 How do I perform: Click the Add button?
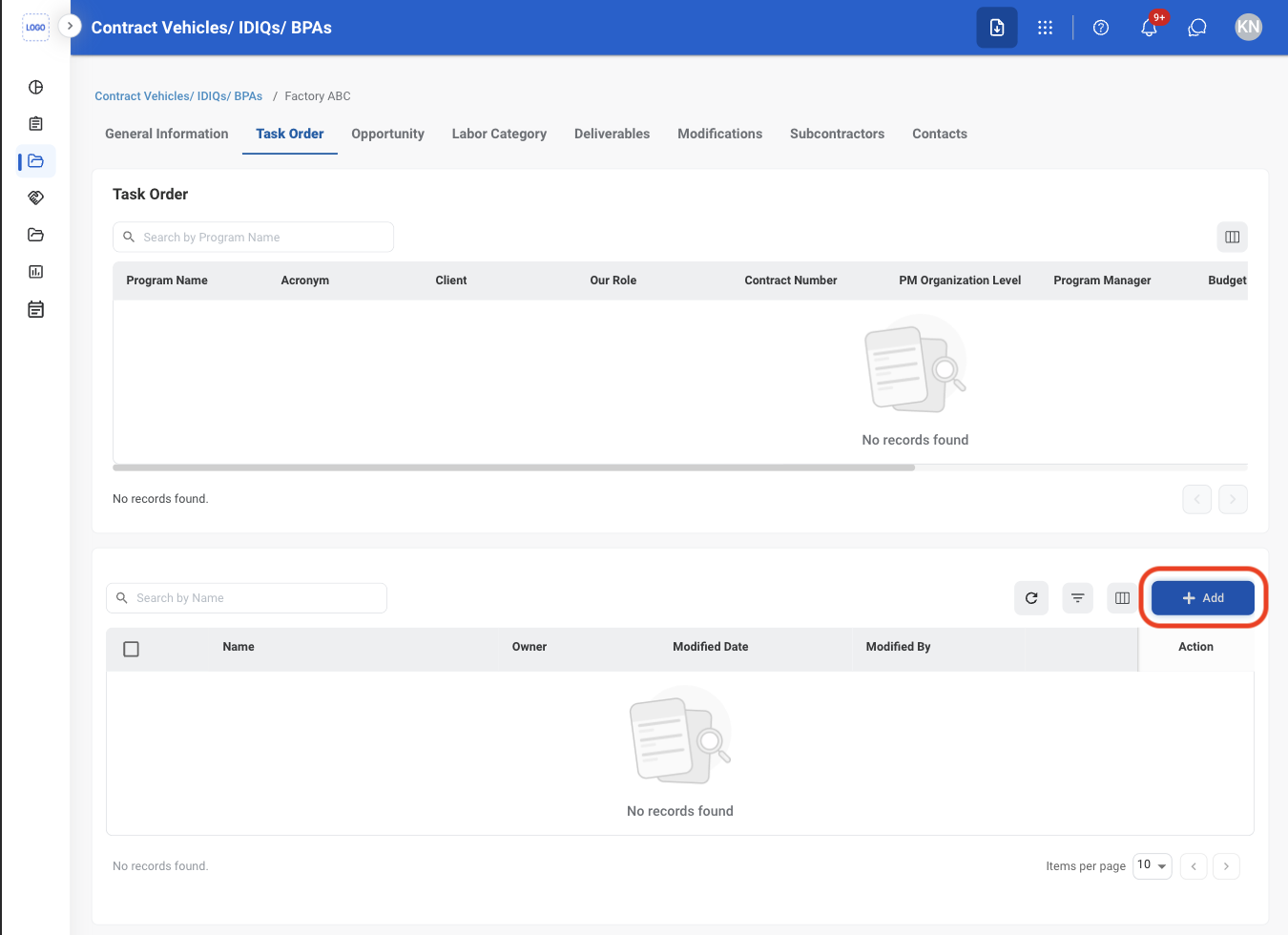tap(1203, 598)
